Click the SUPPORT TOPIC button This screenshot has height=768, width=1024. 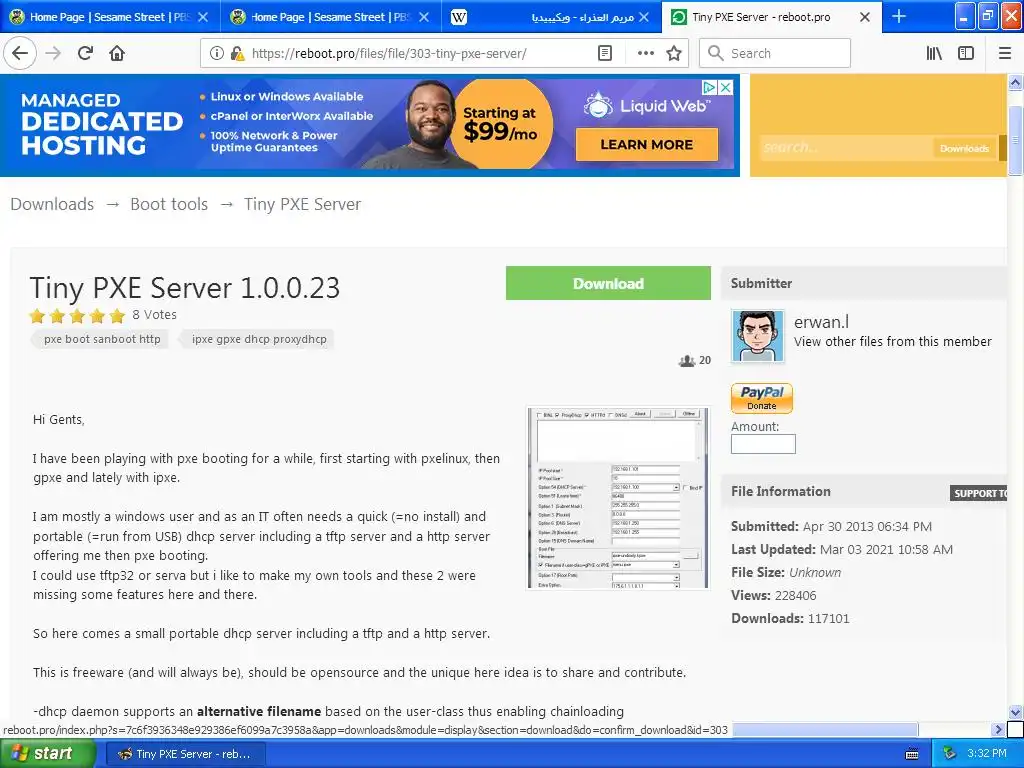click(979, 493)
